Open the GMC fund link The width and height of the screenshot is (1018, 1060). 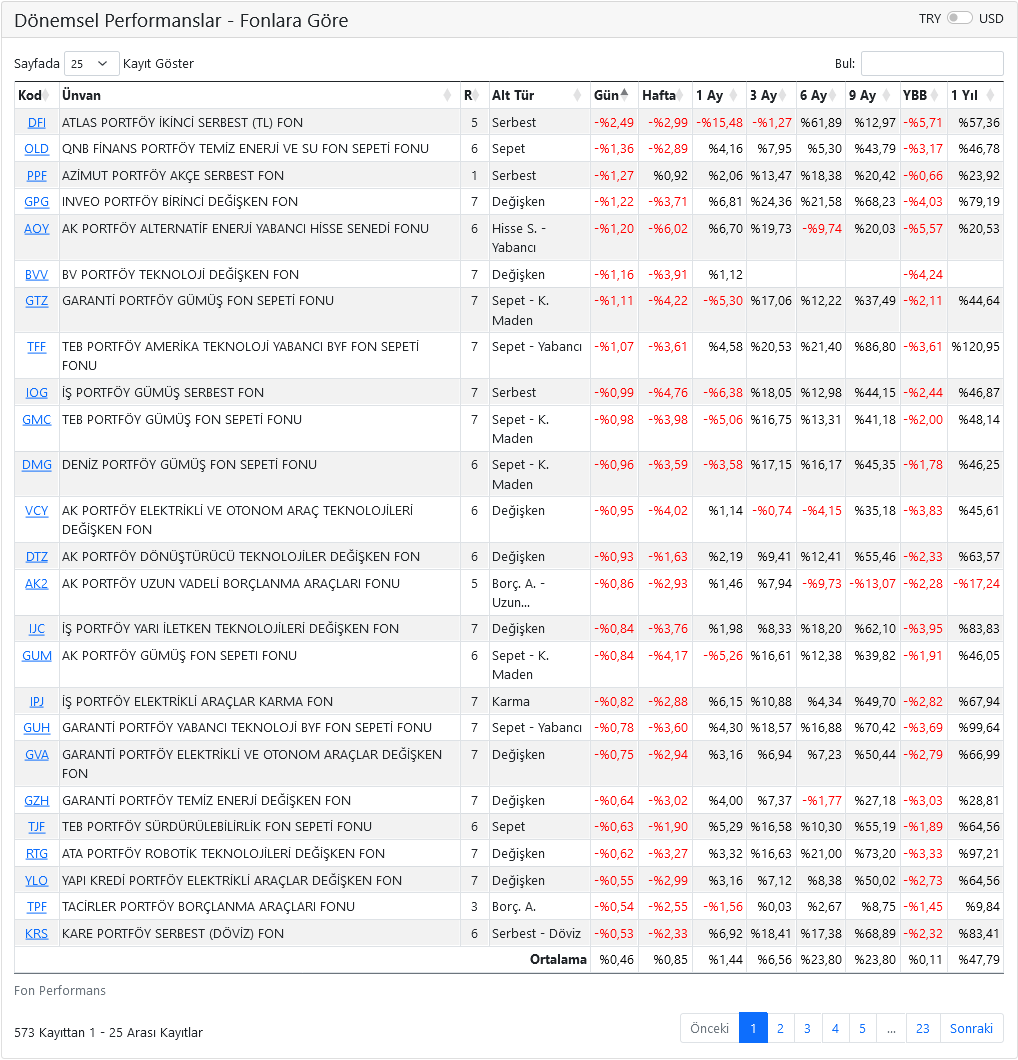[x=37, y=420]
